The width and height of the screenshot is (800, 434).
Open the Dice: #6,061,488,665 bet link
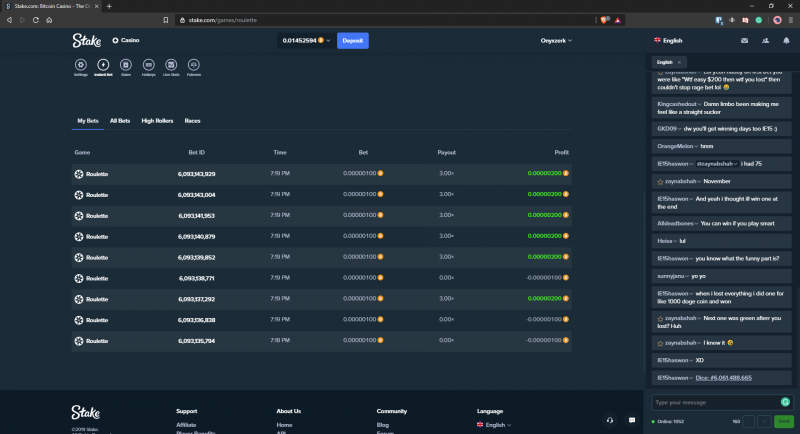coord(723,378)
